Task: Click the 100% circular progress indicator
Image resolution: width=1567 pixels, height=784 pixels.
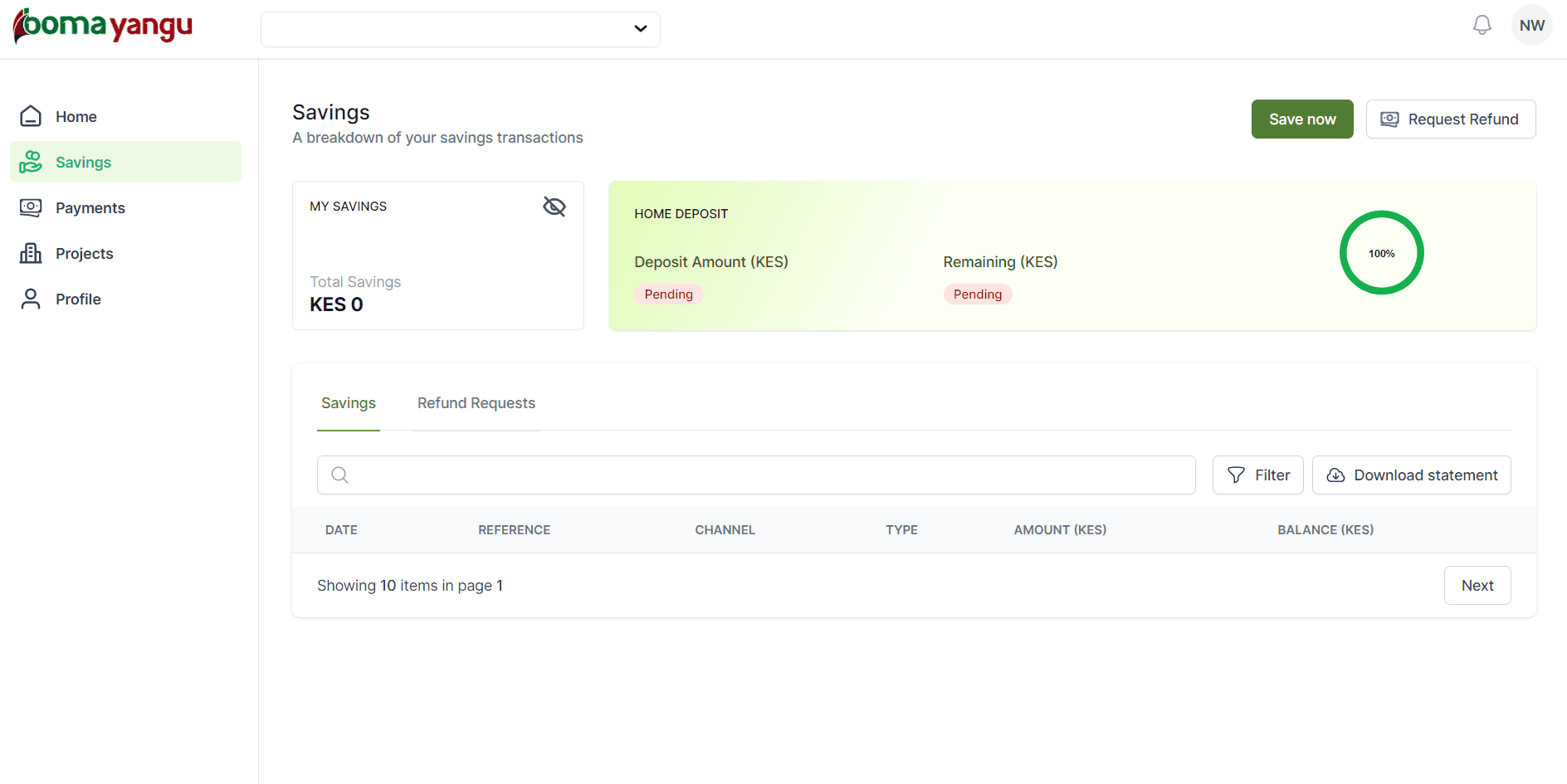Action: coord(1381,252)
